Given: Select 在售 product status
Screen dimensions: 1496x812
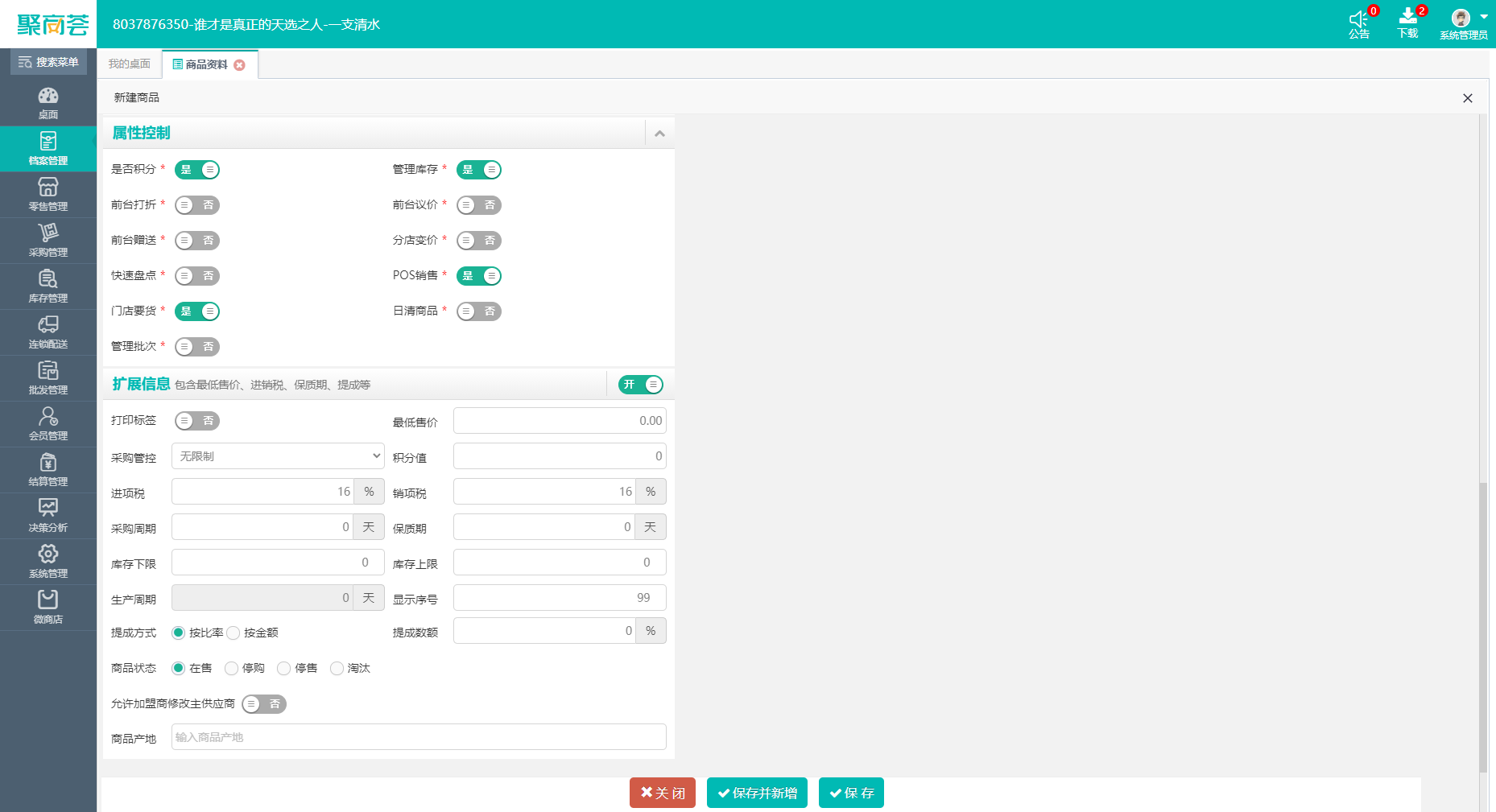Looking at the screenshot, I should (179, 668).
